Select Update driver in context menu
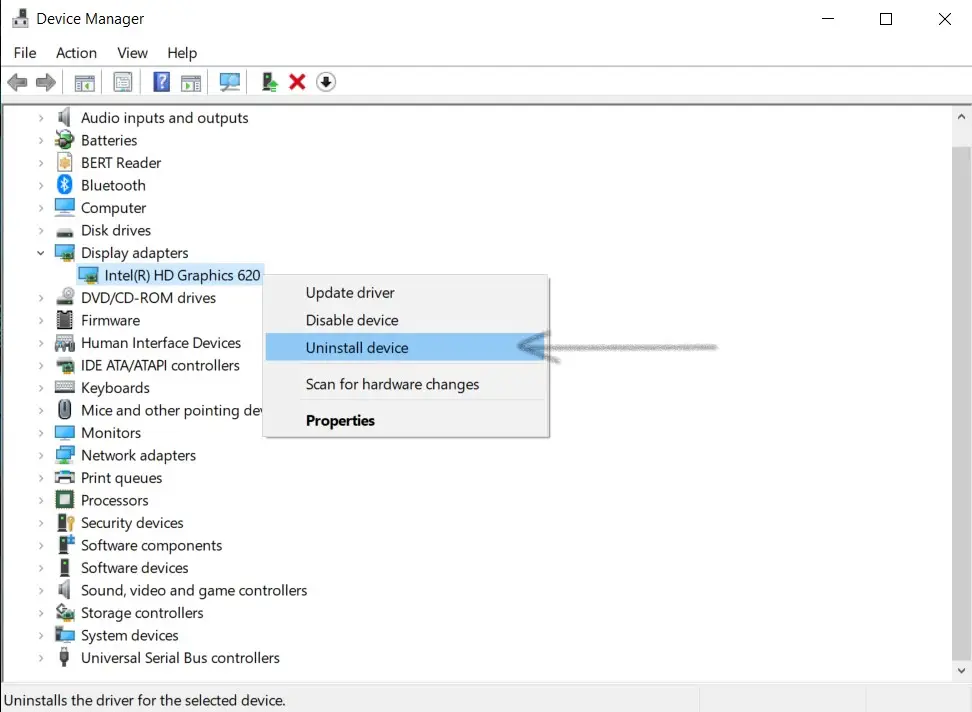 (x=350, y=293)
